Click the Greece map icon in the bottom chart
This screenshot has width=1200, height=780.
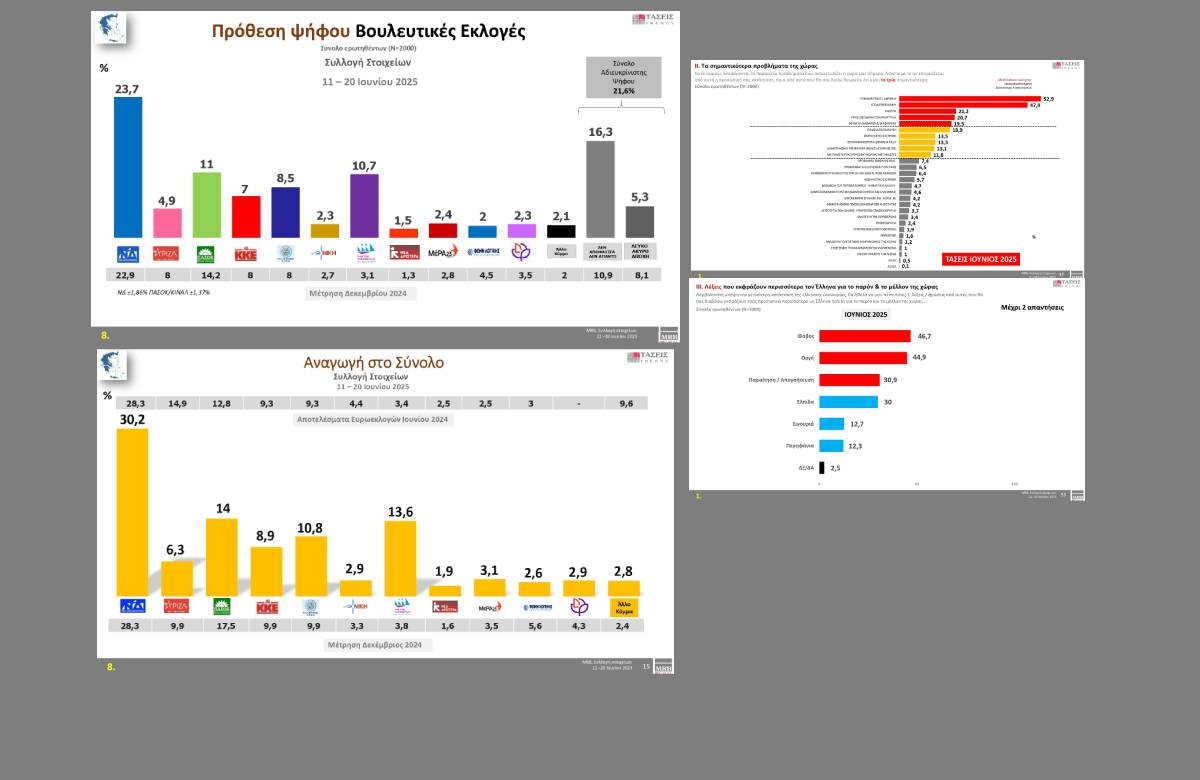[x=113, y=366]
